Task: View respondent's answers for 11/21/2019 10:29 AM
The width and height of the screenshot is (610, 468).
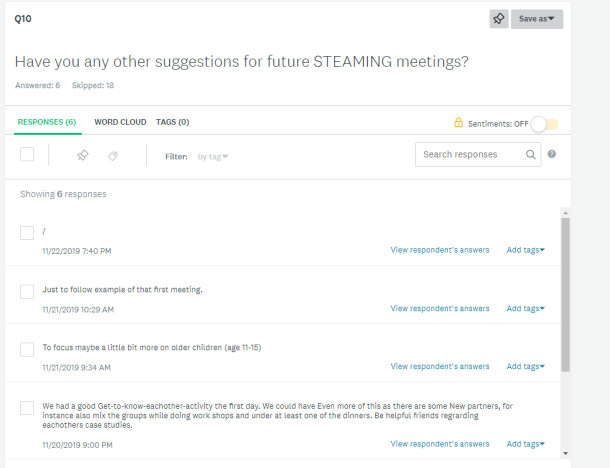Action: (440, 308)
